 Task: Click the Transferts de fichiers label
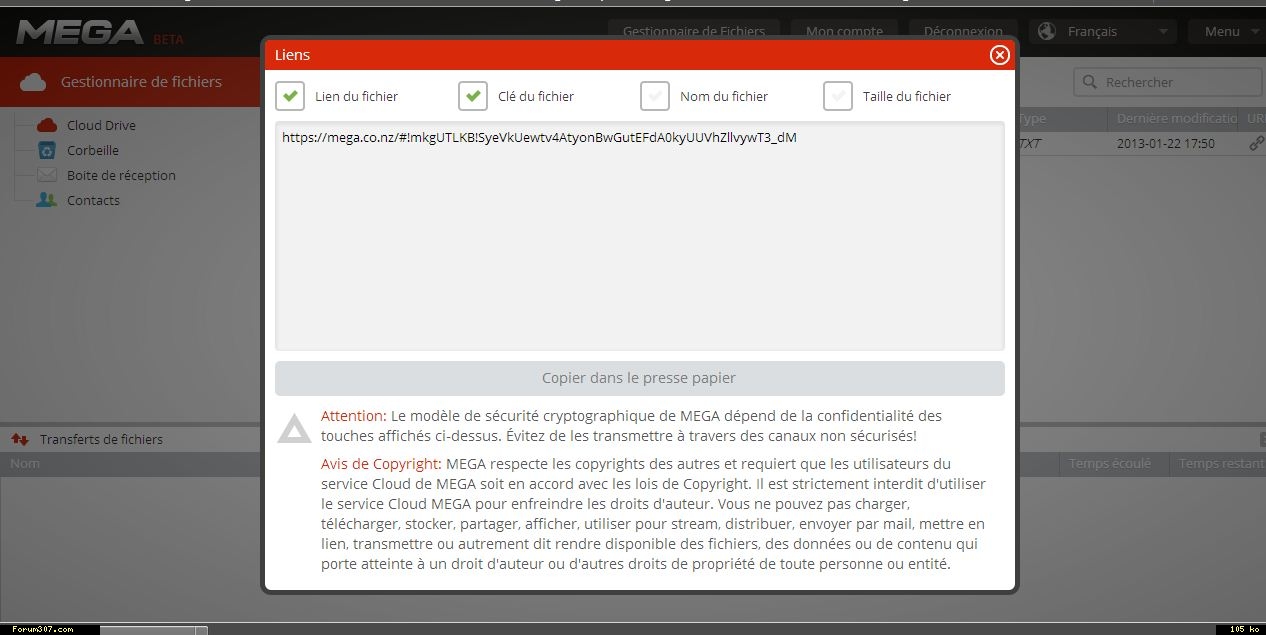click(x=101, y=439)
